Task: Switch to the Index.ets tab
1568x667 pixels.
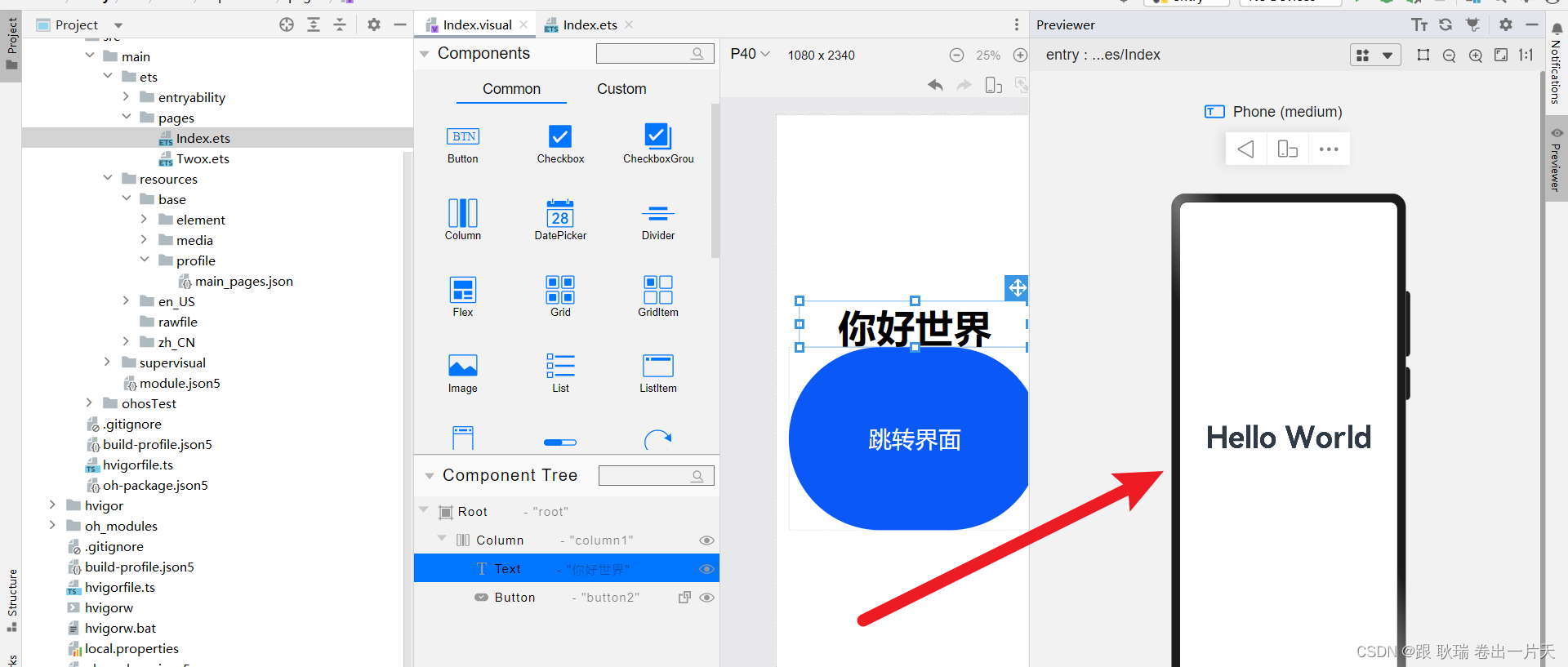Action: pos(590,24)
